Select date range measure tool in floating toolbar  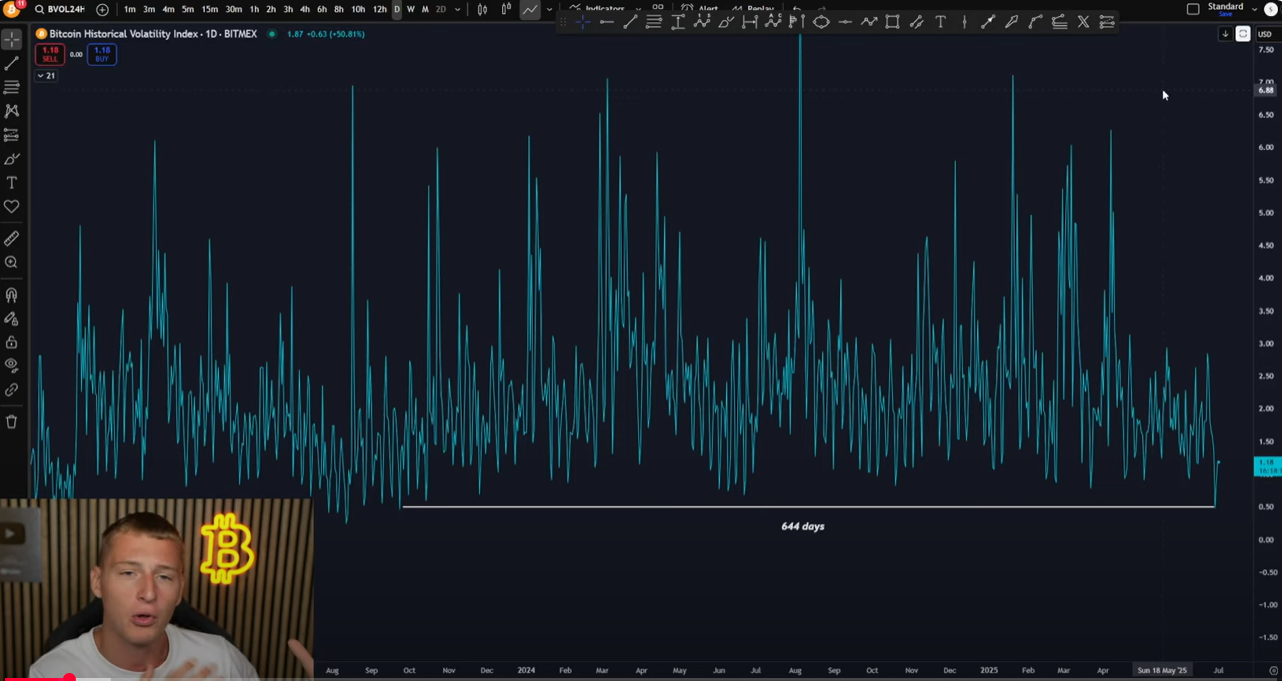[750, 22]
